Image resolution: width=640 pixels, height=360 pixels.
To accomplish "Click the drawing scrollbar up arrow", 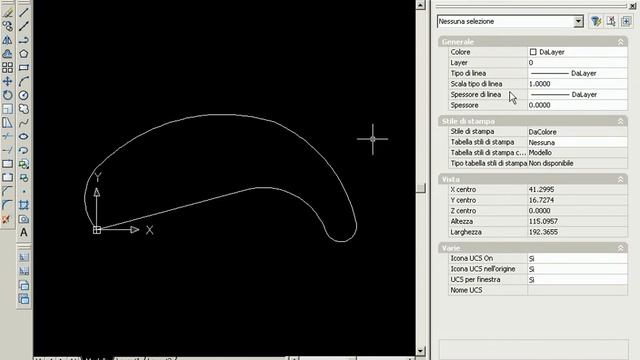I will coord(420,5).
